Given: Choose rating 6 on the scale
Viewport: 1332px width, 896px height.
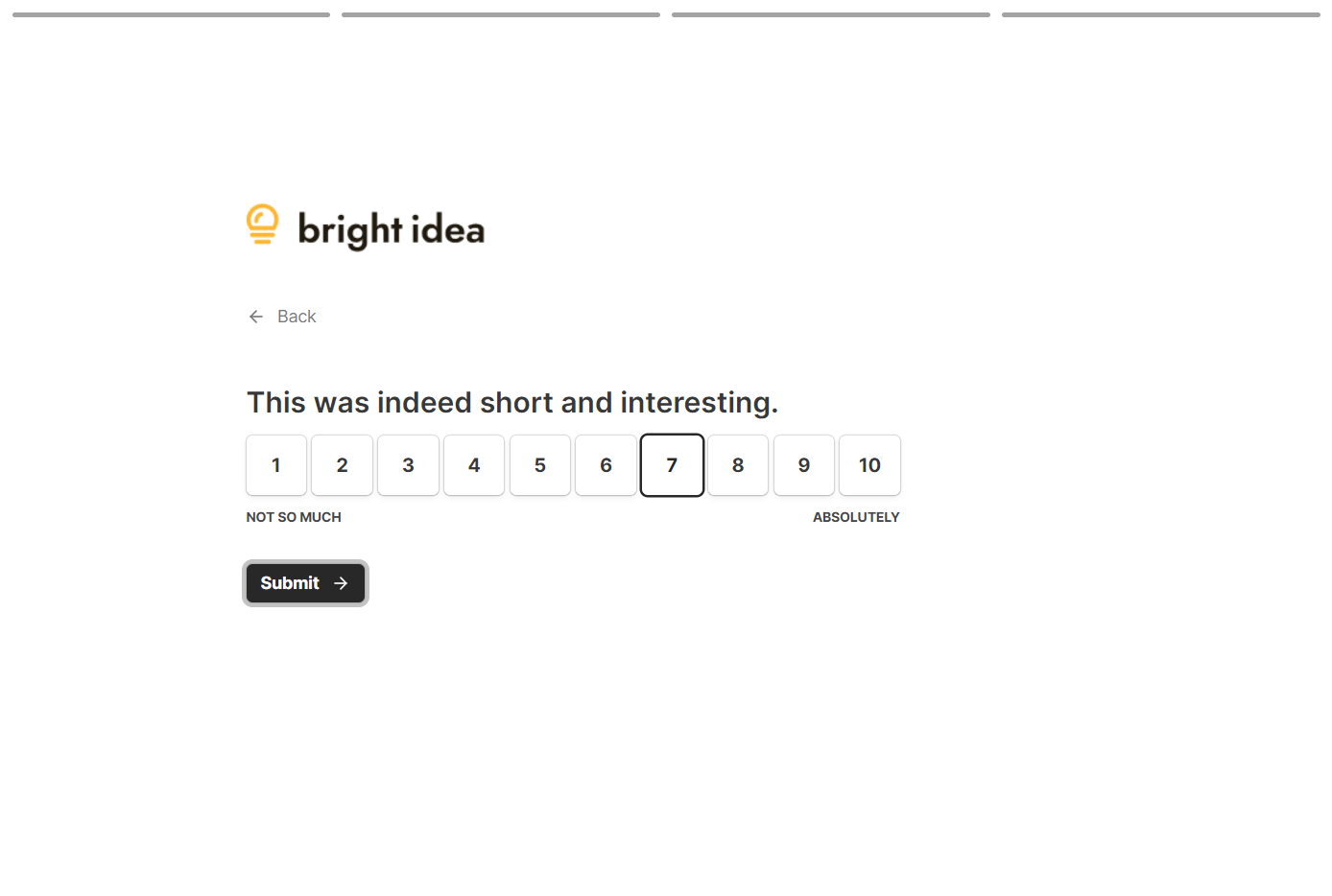Looking at the screenshot, I should pyautogui.click(x=607, y=465).
